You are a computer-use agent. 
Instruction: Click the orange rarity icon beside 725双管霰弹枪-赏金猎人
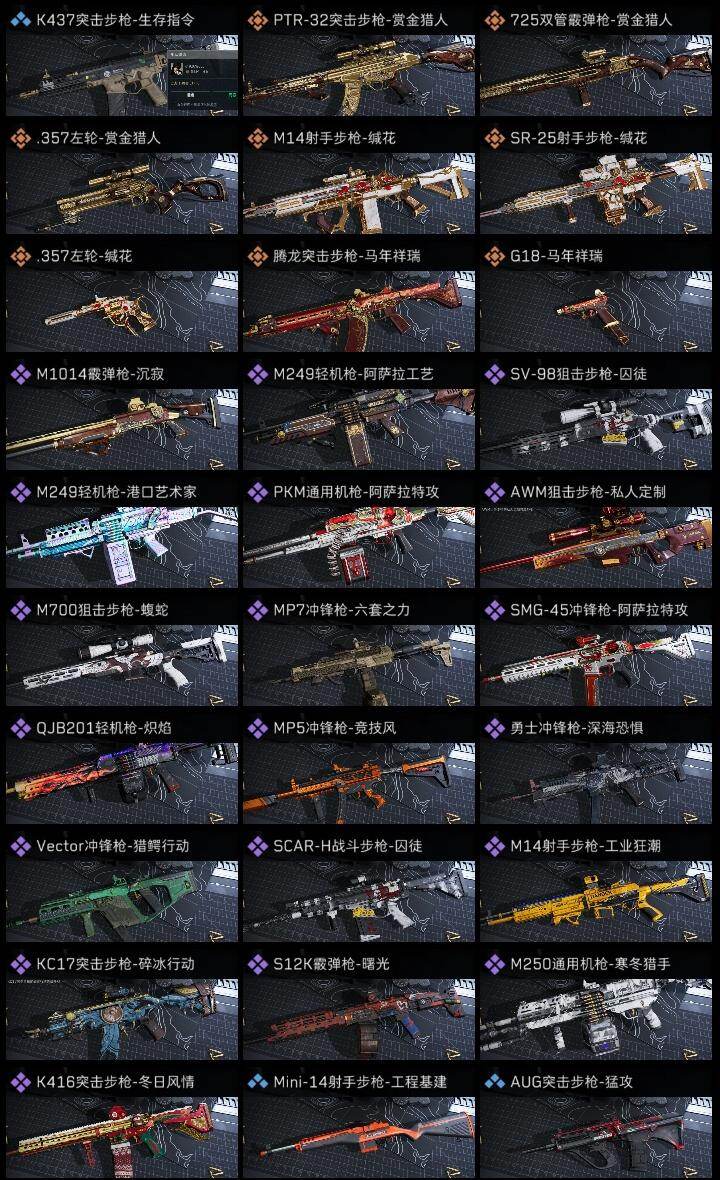click(494, 20)
